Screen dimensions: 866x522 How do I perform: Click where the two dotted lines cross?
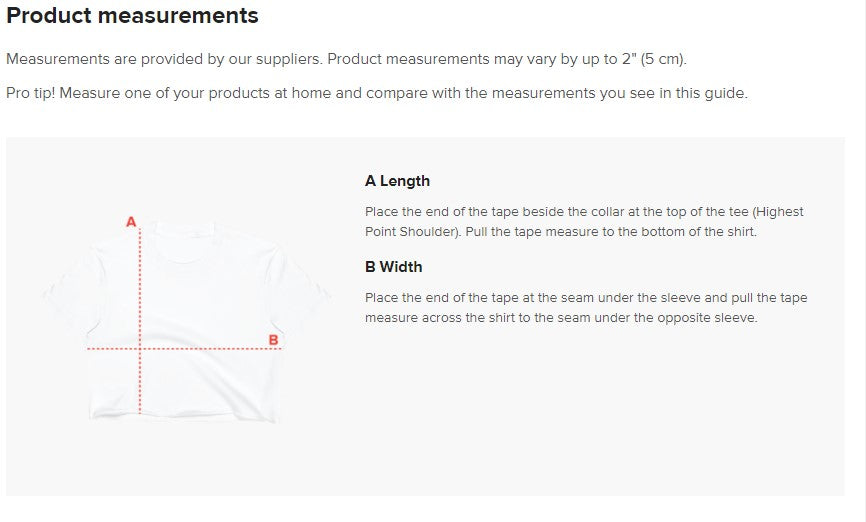(140, 349)
